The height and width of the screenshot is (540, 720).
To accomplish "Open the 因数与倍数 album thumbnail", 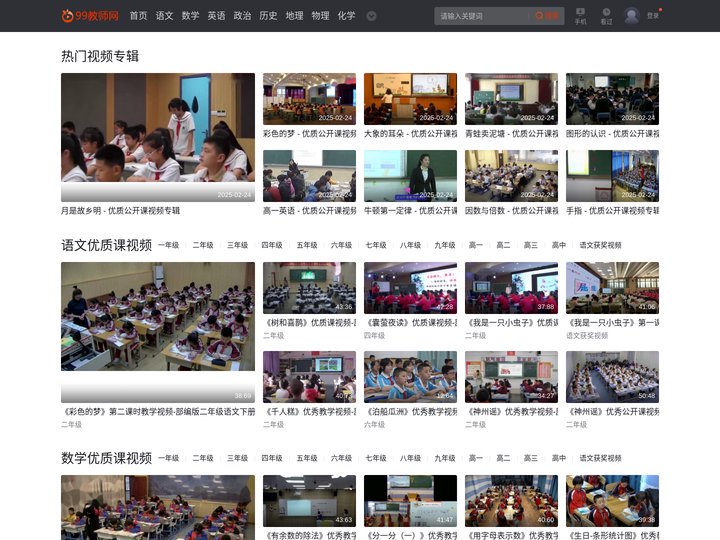I will coord(512,176).
